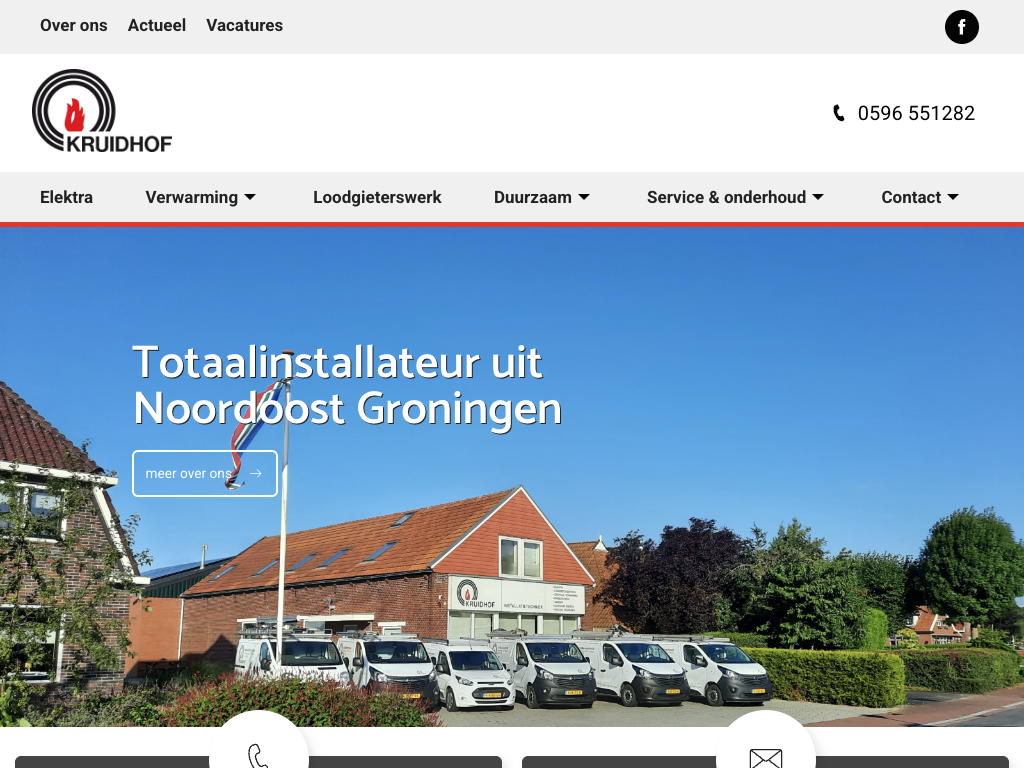Open the Facebook page icon
Viewport: 1024px width, 768px height.
[961, 27]
